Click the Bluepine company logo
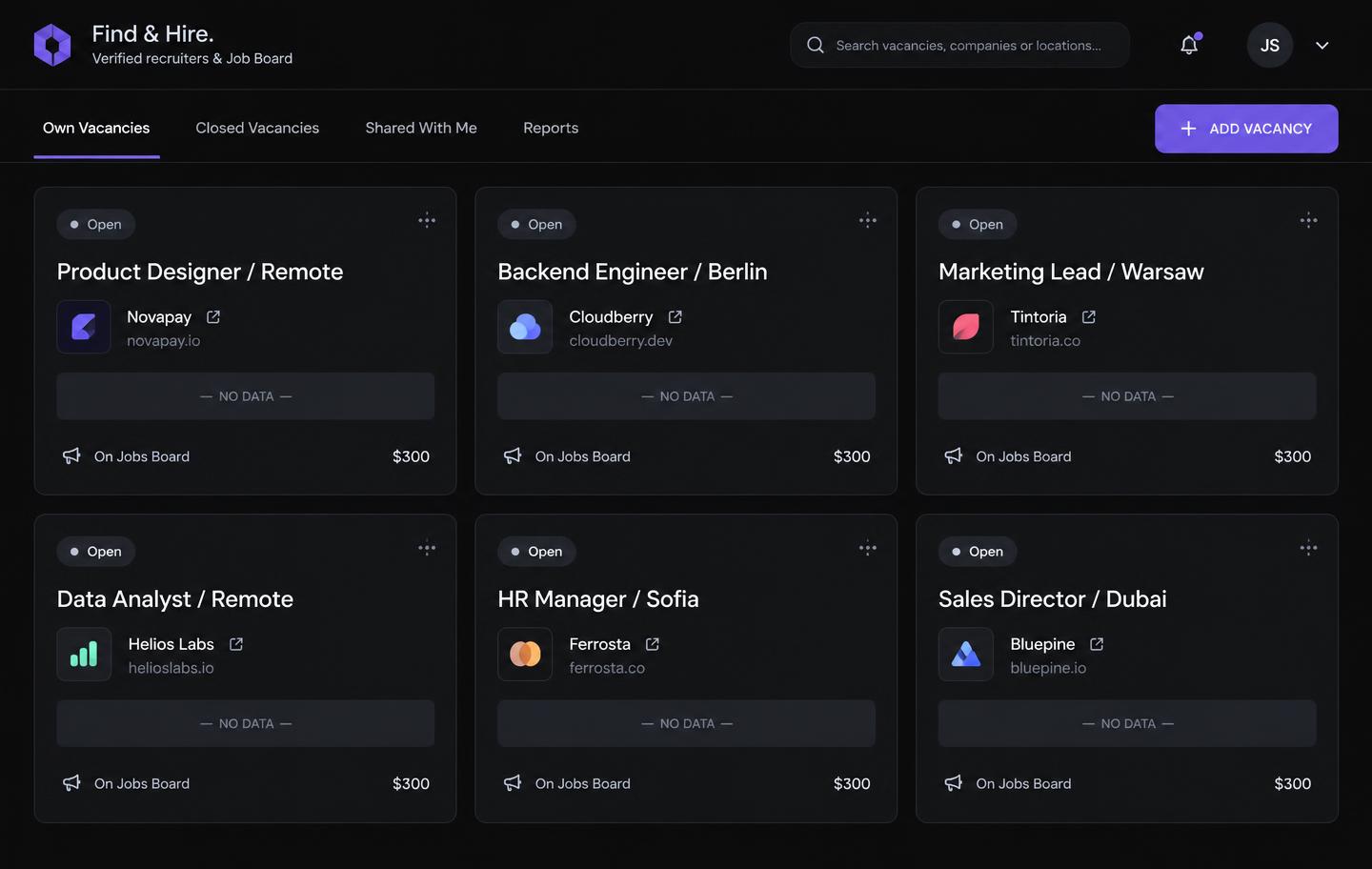 click(966, 655)
